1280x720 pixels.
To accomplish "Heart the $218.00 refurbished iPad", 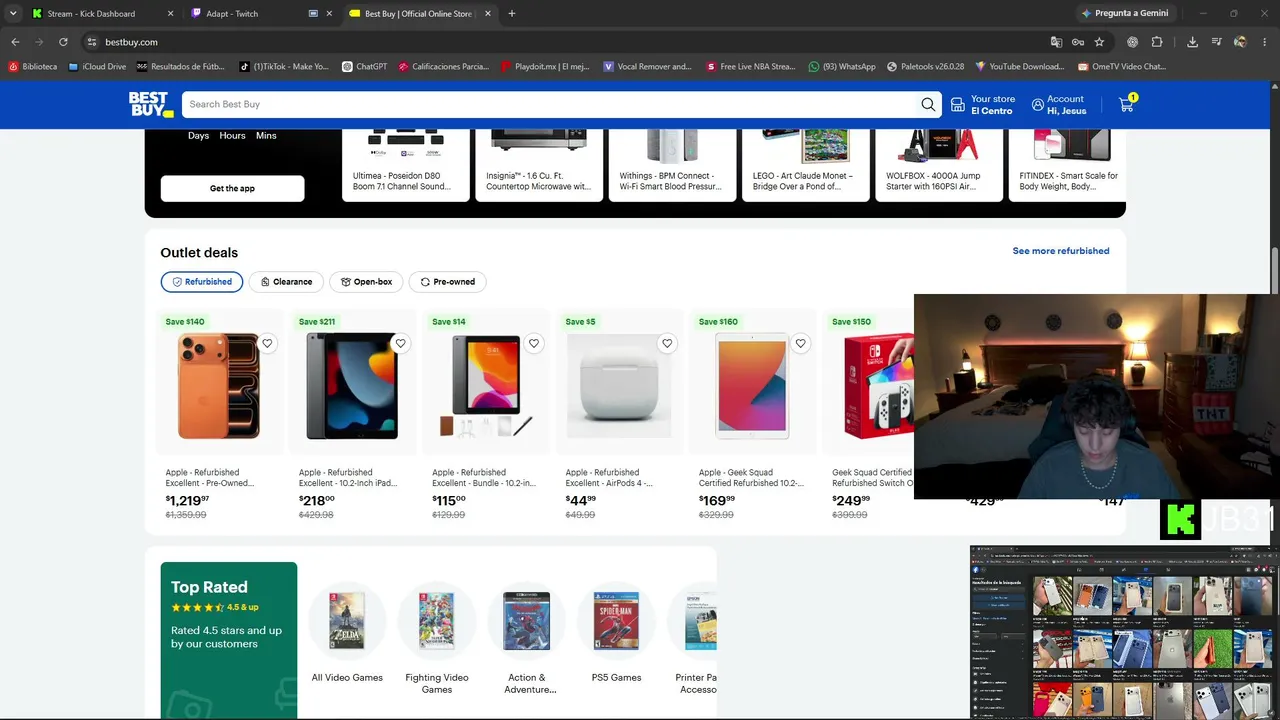I will (x=400, y=343).
